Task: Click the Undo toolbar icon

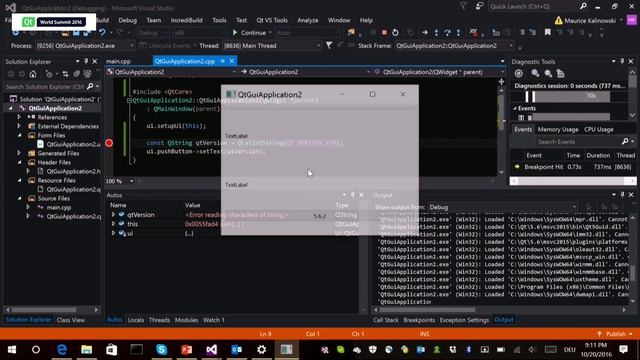Action: coord(102,32)
